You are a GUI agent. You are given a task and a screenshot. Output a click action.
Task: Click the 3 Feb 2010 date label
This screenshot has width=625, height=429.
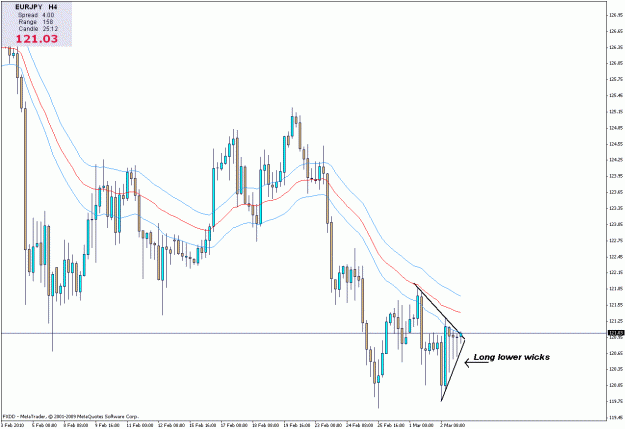point(13,425)
